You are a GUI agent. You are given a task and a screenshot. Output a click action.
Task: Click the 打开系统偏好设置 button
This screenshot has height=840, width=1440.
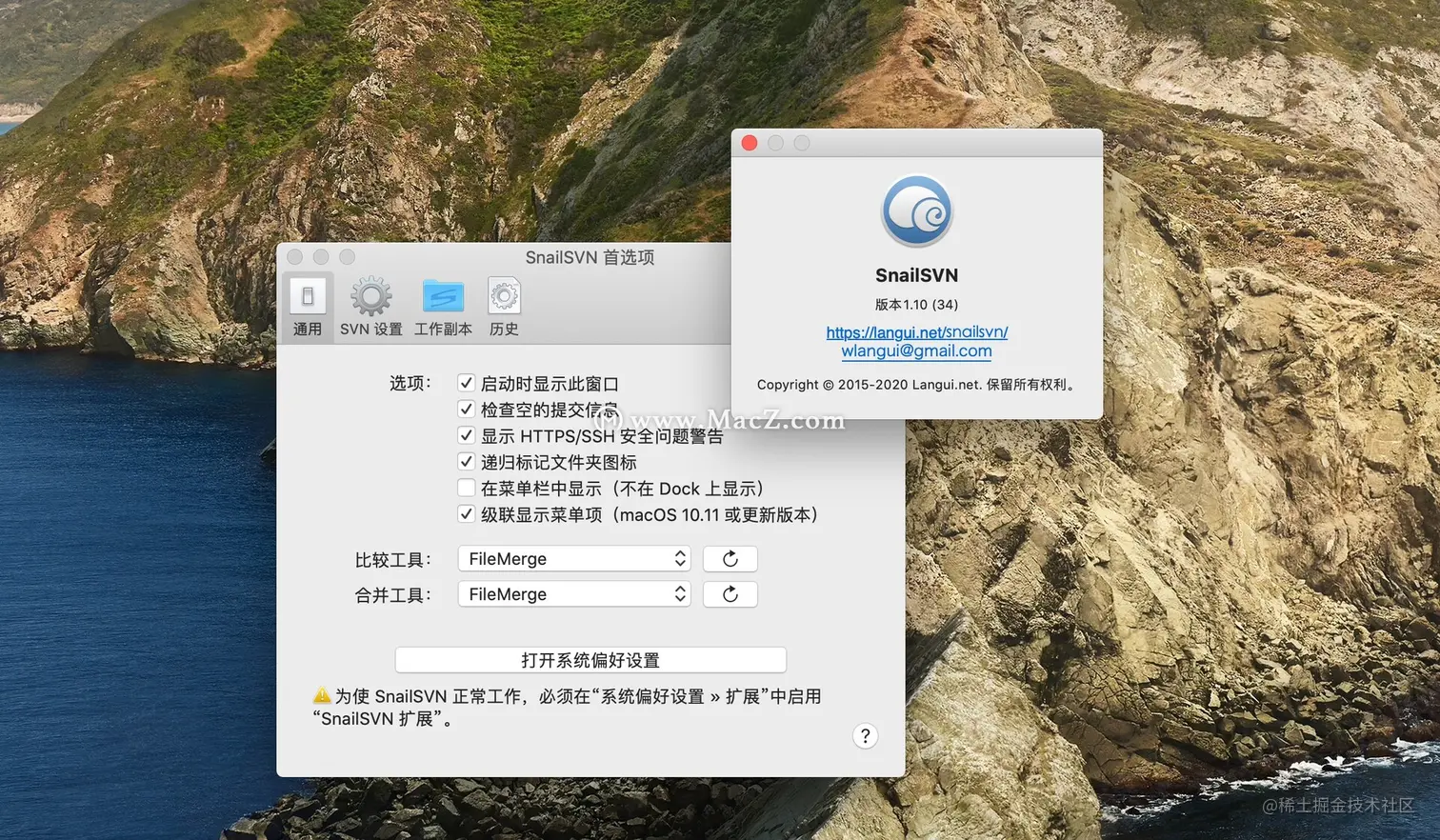point(590,660)
